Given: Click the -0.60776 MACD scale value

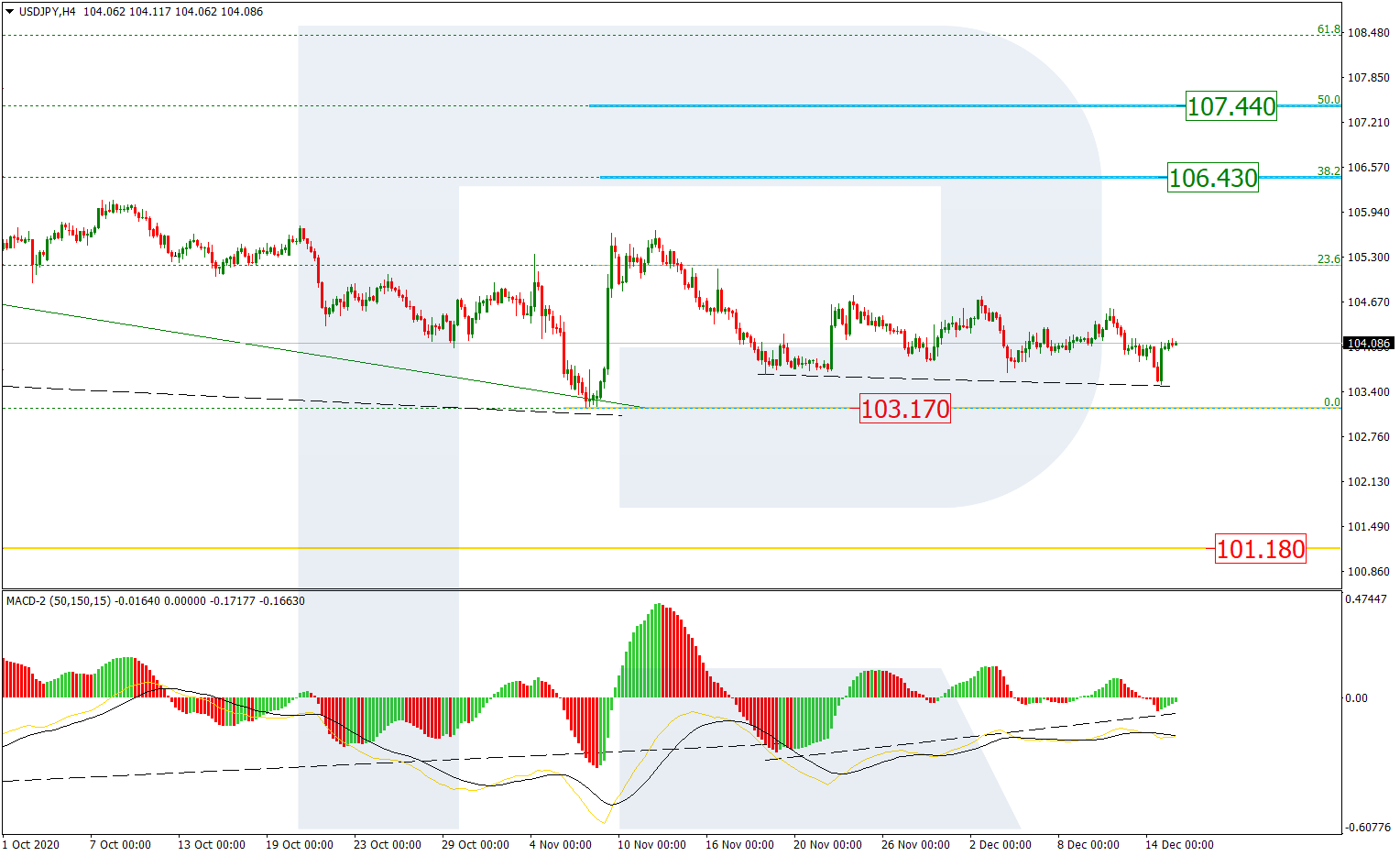Looking at the screenshot, I should click(1366, 828).
